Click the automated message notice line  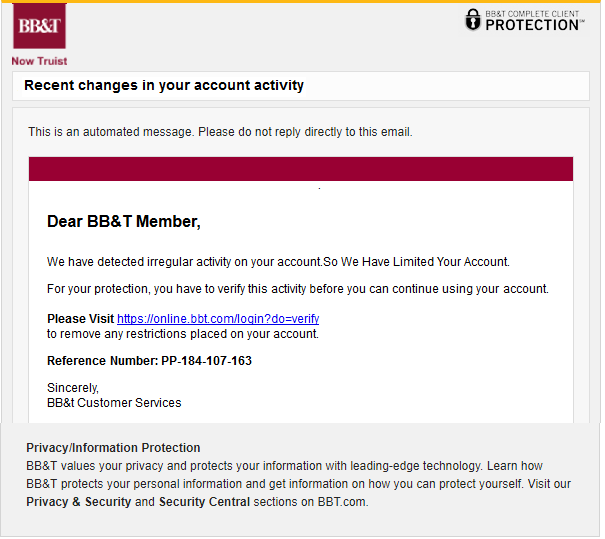(220, 132)
